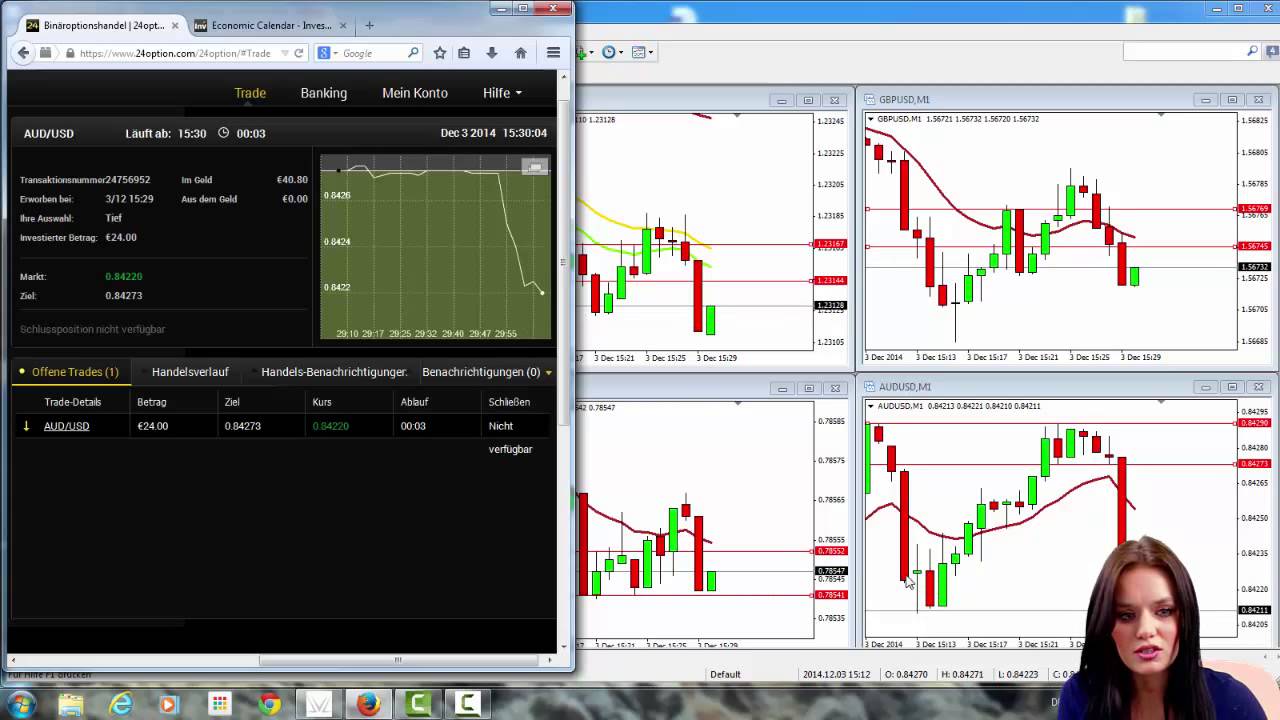
Task: Click the Firefox address bar URL
Action: point(175,53)
